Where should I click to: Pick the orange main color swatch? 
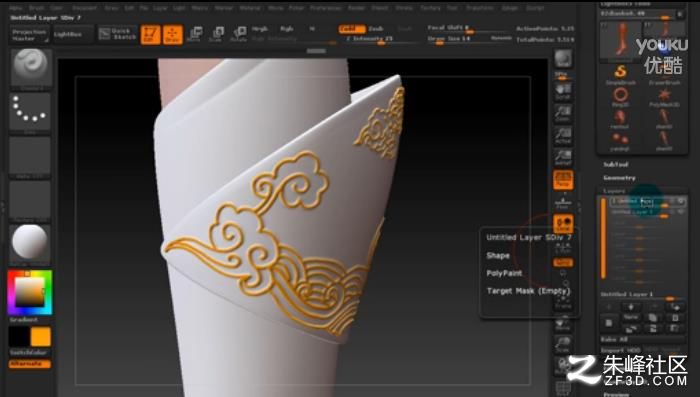pos(41,337)
